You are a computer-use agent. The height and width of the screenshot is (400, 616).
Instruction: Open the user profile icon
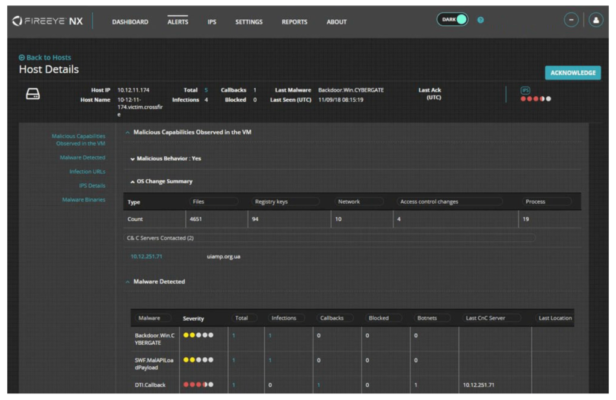point(596,20)
